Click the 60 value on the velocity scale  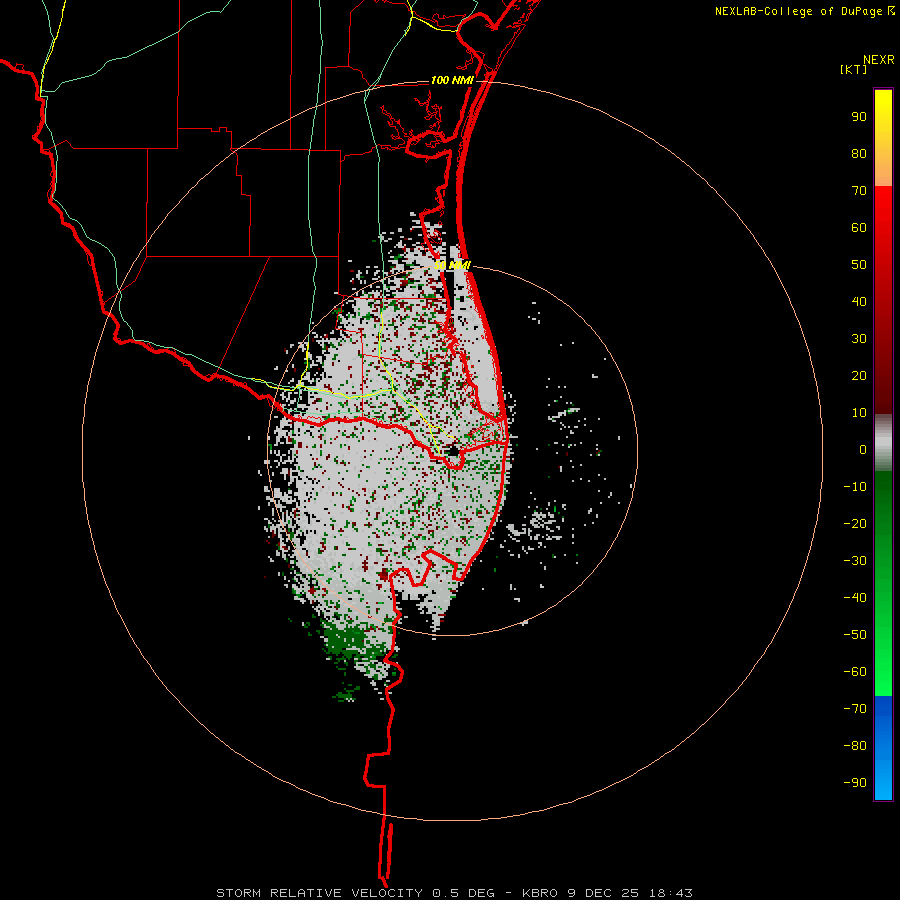(859, 228)
